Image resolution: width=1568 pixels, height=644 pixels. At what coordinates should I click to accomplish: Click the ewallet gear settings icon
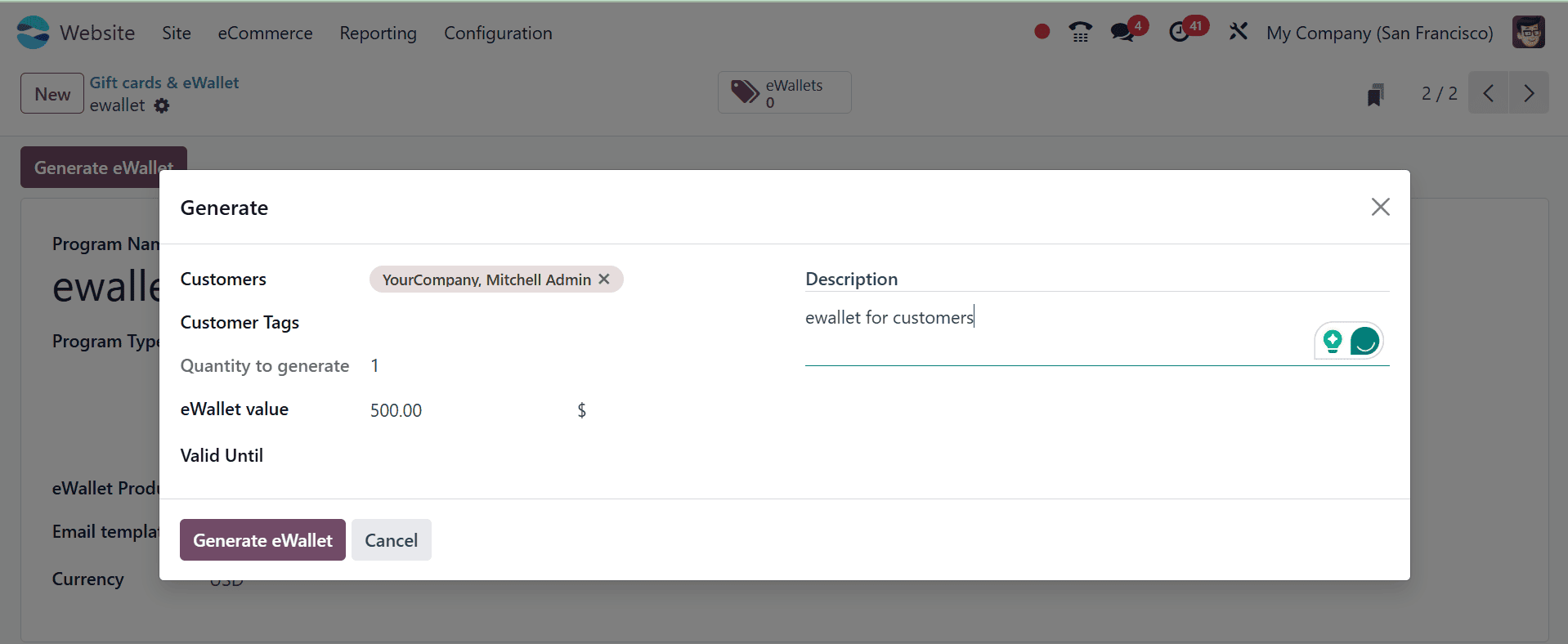(x=162, y=105)
